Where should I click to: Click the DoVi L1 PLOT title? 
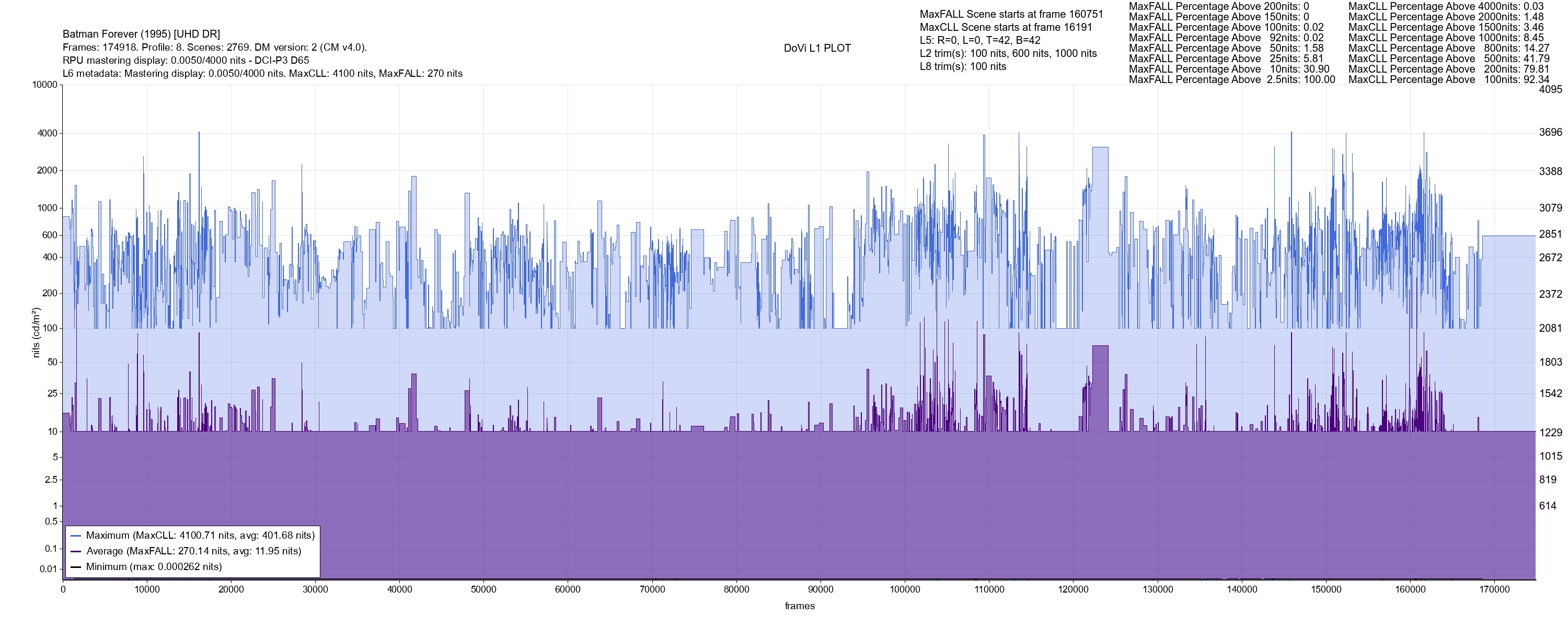(x=817, y=48)
